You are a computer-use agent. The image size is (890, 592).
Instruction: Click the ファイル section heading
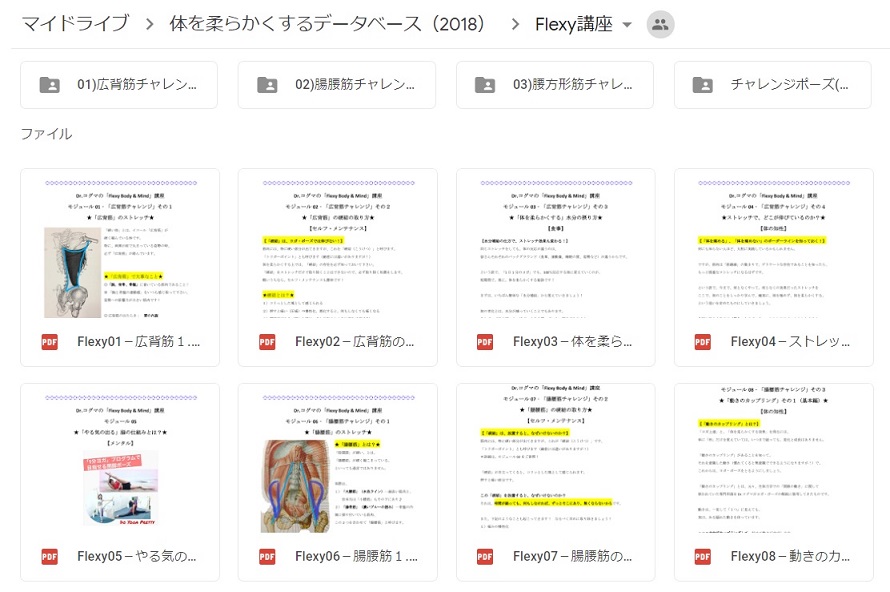click(47, 134)
